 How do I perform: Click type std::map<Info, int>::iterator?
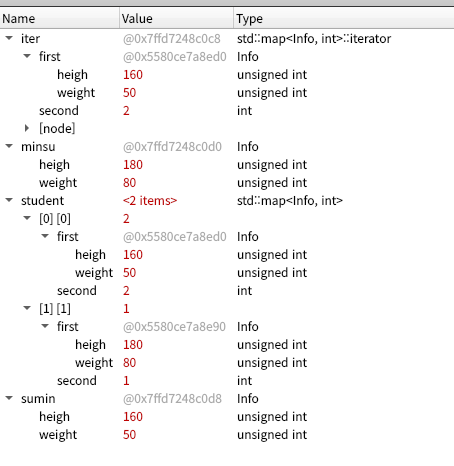[x=314, y=39]
